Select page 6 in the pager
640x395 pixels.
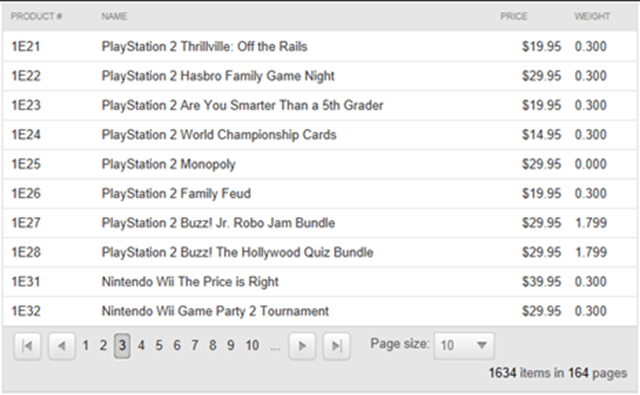click(x=177, y=346)
